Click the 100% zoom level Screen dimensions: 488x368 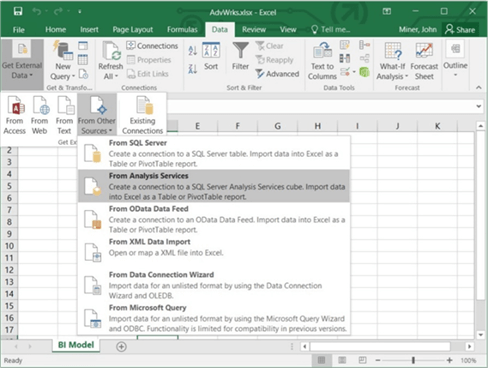click(x=468, y=360)
